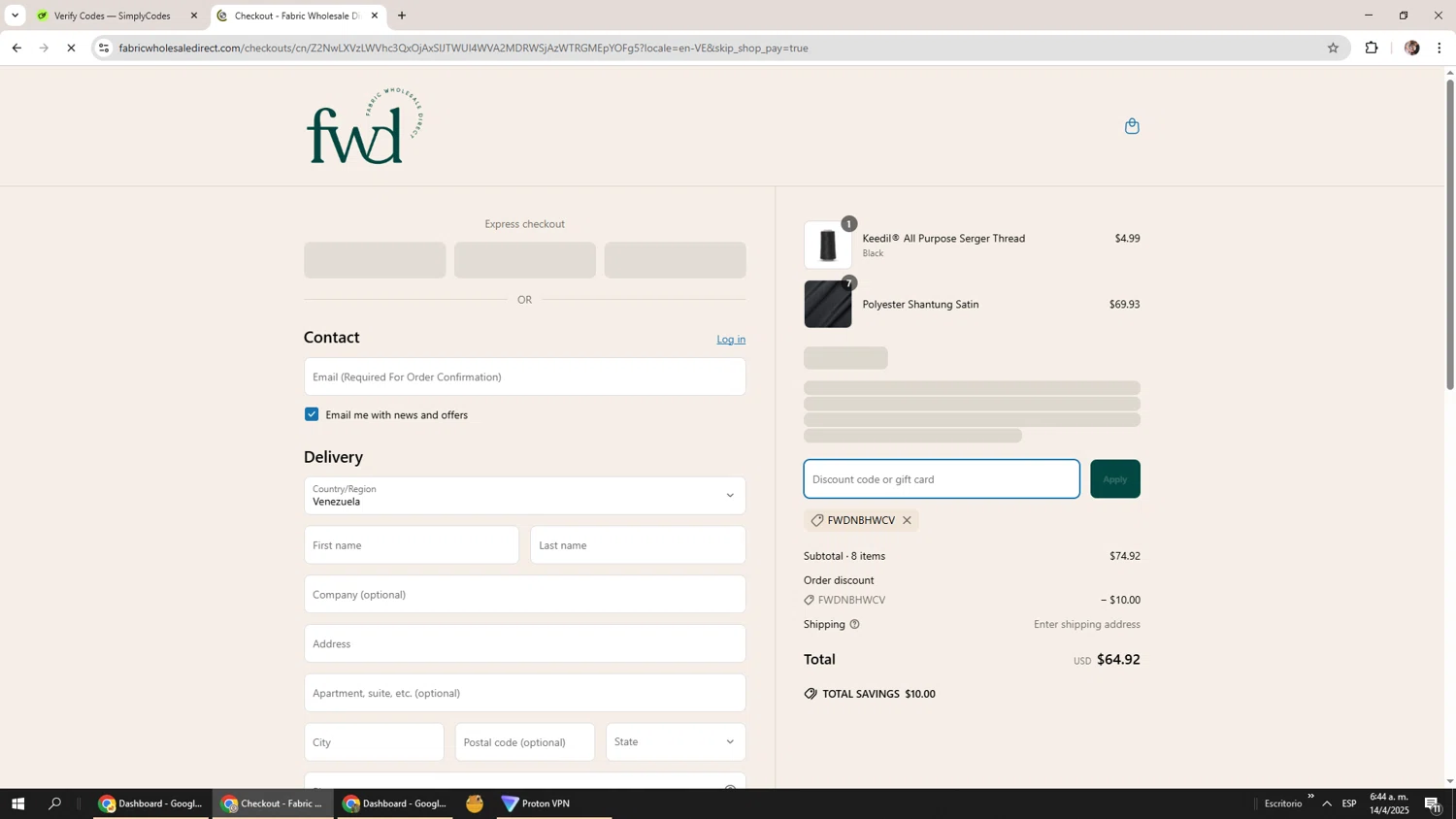Expand the Escritorio toolbar chevron
Viewport: 1456px width, 819px height.
(x=1310, y=797)
